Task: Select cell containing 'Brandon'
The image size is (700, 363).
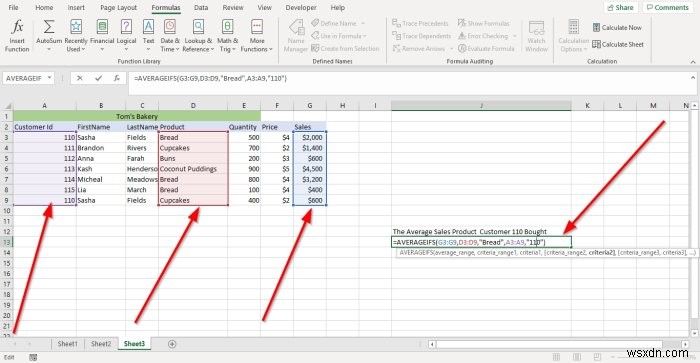Action: tap(101, 148)
